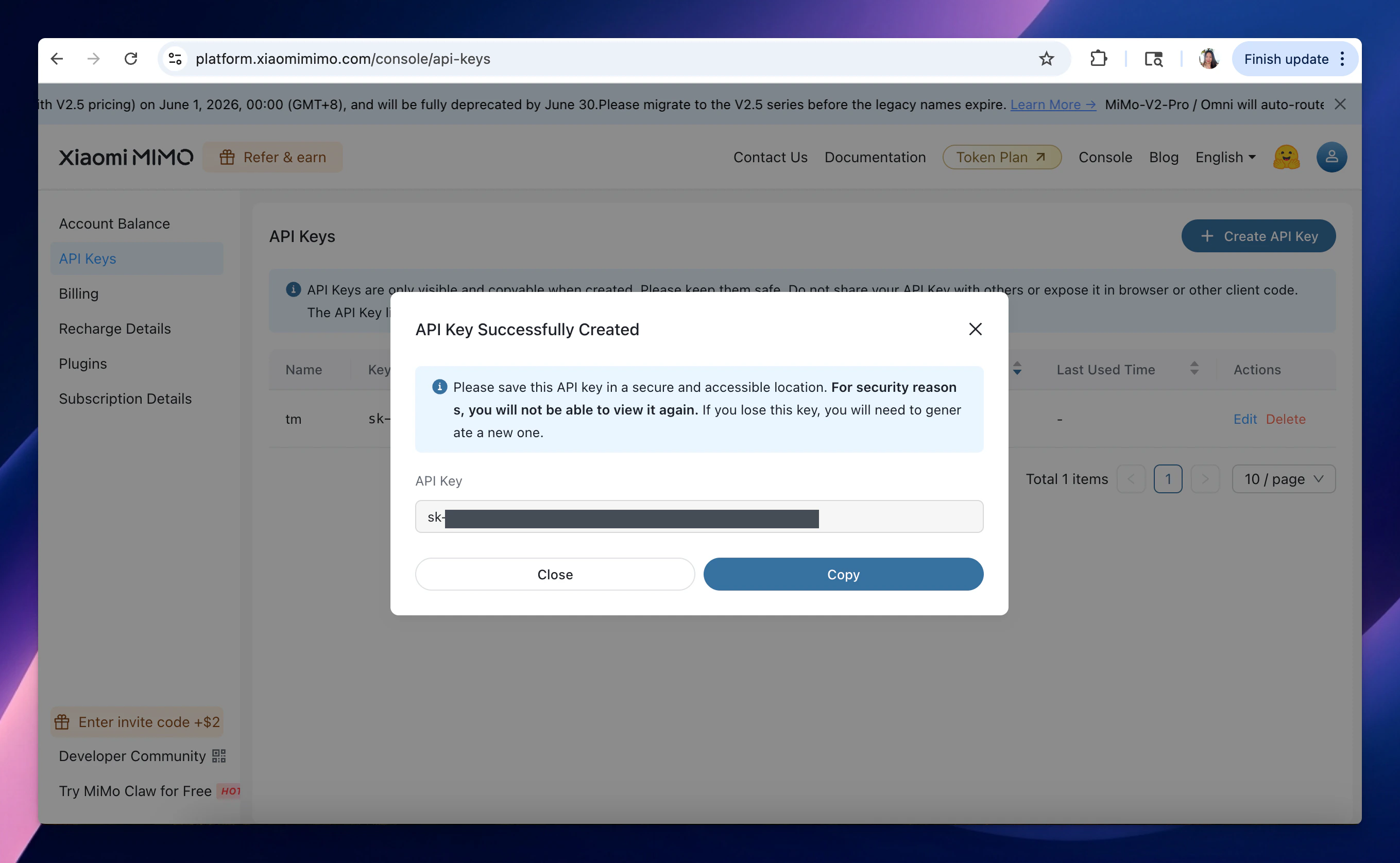
Task: Open Plugins in sidebar
Action: [83, 364]
